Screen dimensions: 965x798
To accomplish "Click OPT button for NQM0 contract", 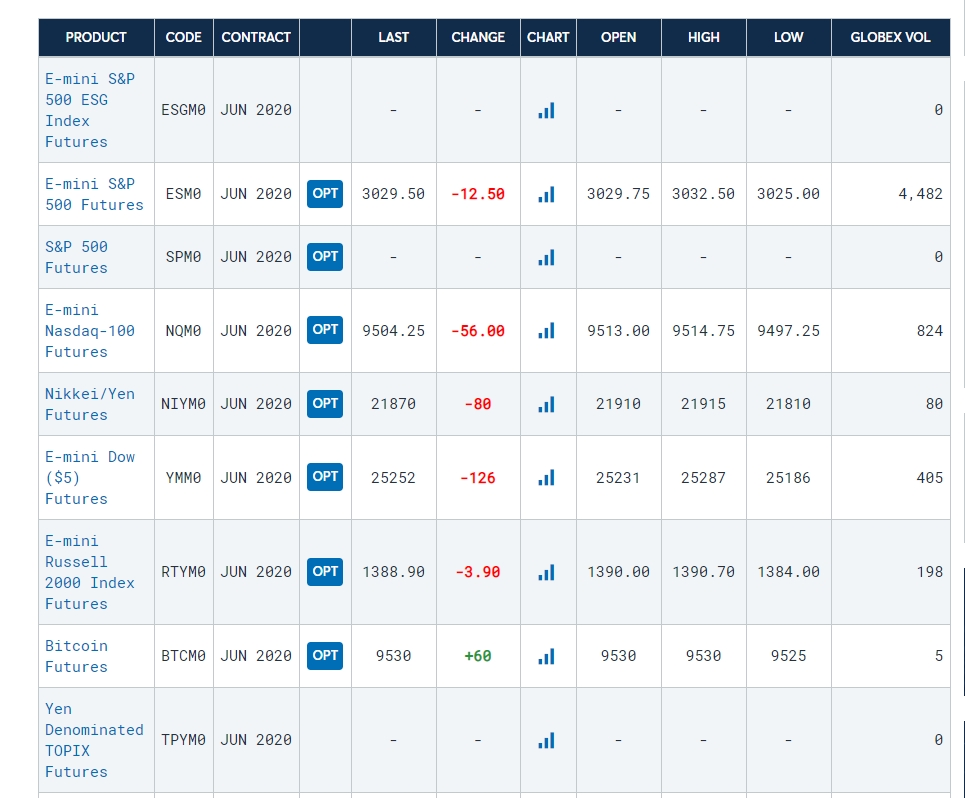I will point(325,330).
